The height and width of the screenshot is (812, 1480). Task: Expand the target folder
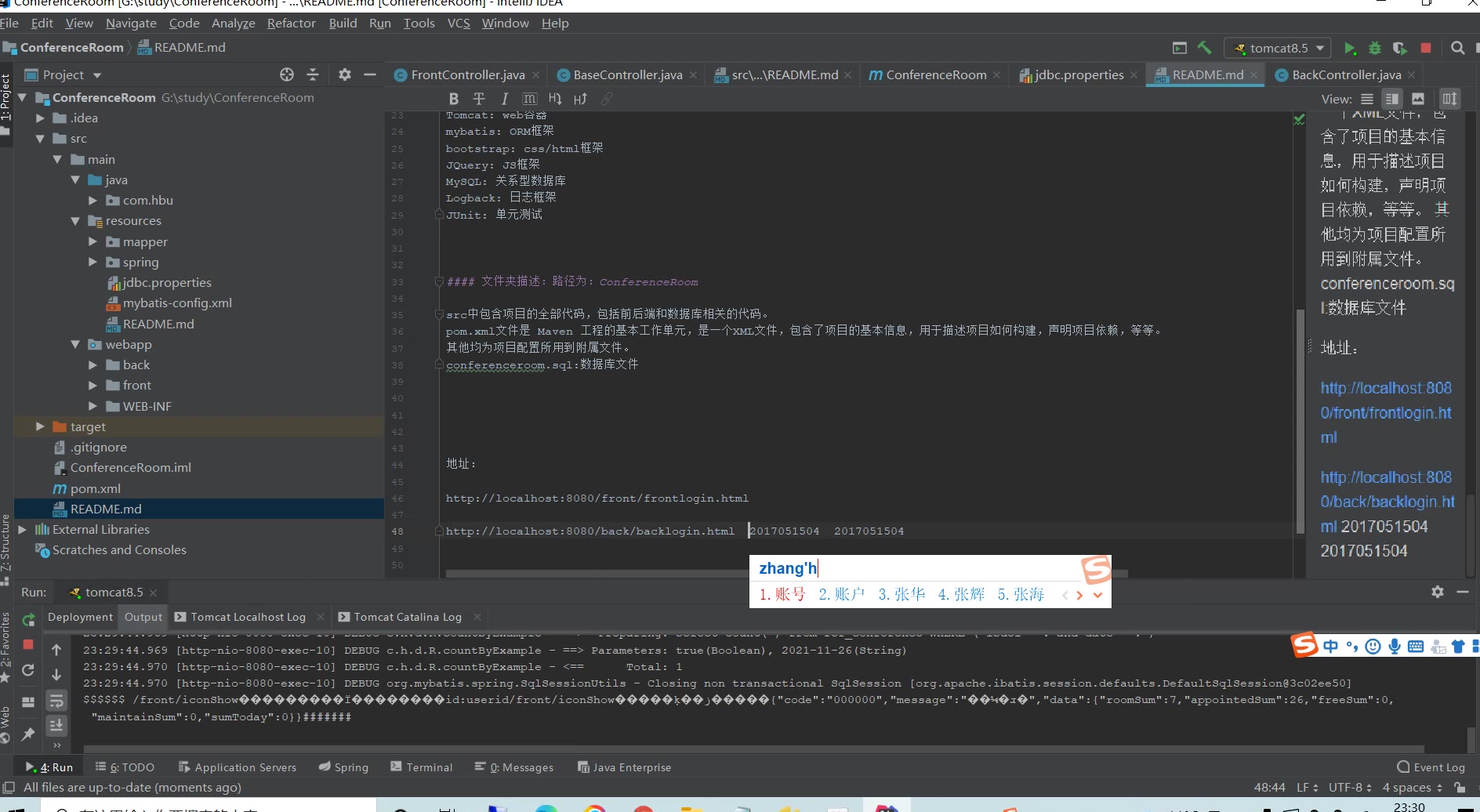40,426
